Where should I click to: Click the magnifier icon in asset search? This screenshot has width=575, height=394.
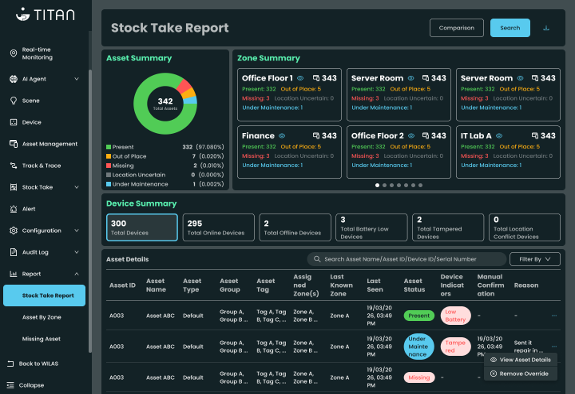(x=317, y=259)
